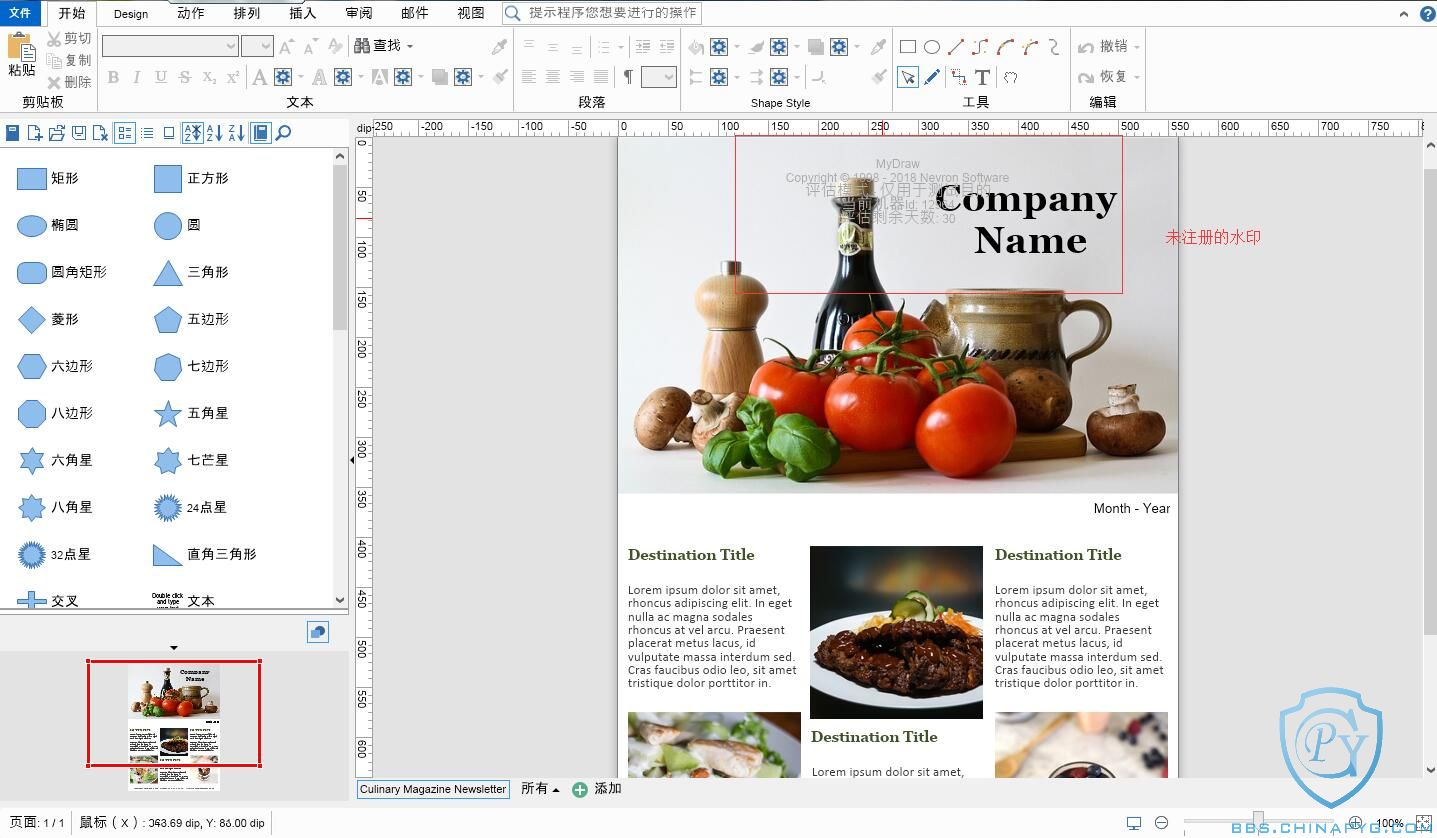
Task: Click the page thumbnail in the pan preview
Action: click(174, 727)
